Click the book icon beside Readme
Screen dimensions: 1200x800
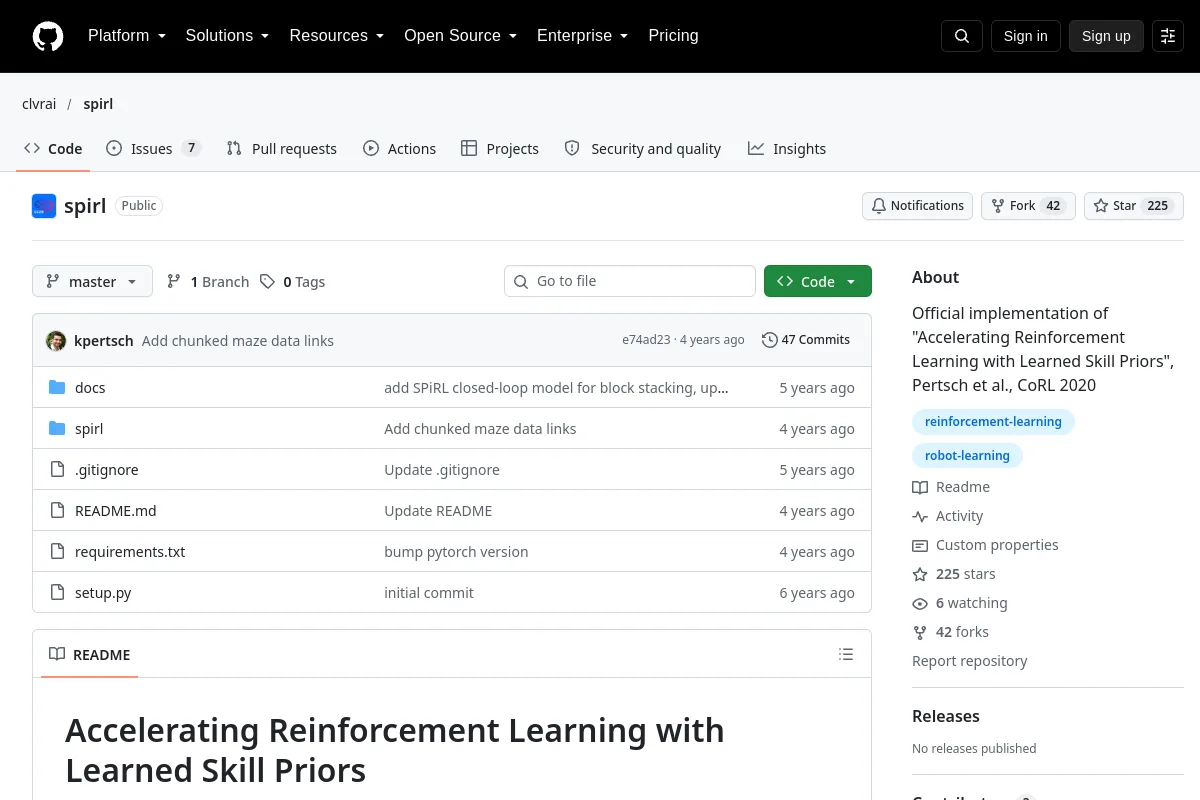pyautogui.click(x=920, y=487)
